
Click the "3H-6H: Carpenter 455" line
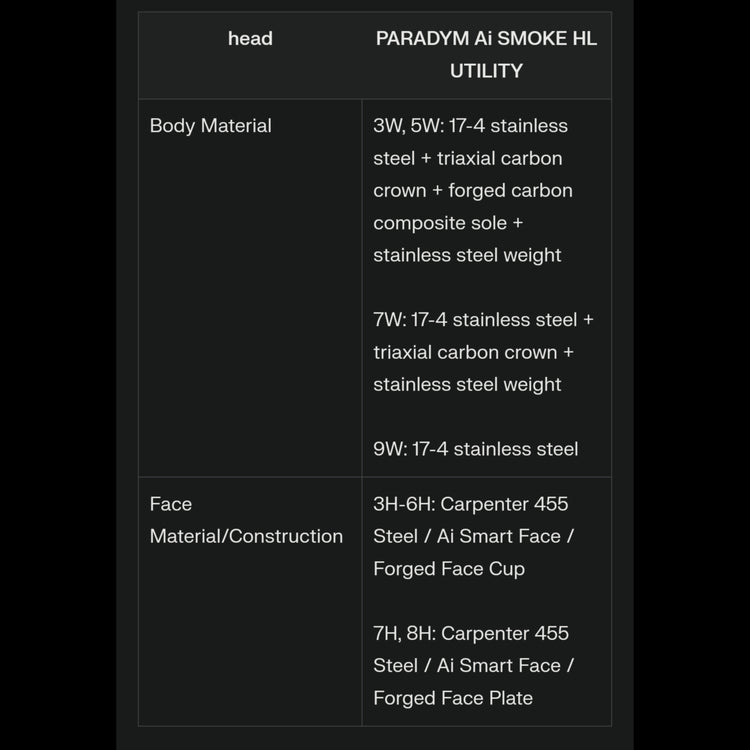471,504
